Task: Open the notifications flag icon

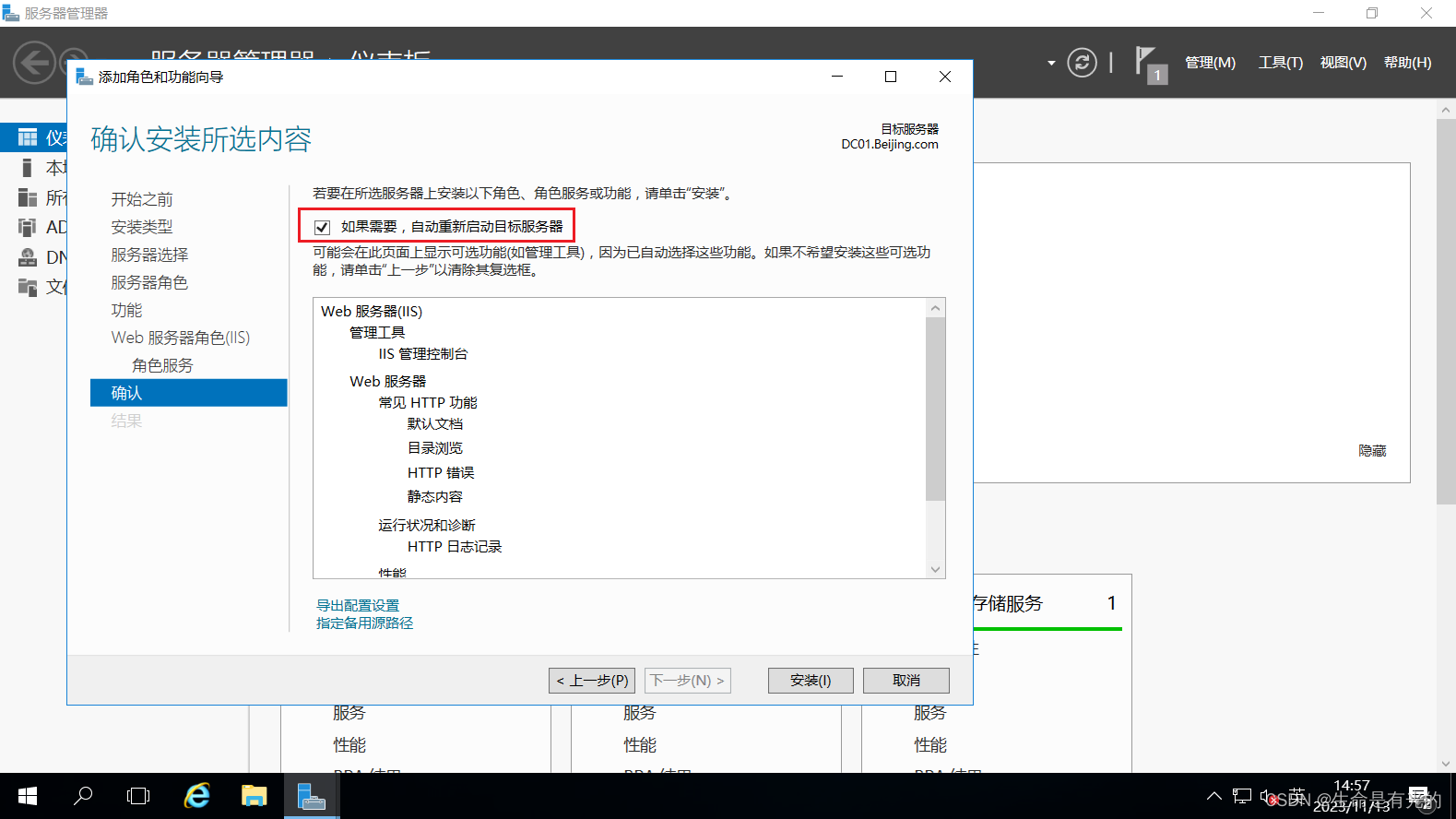Action: pyautogui.click(x=1150, y=65)
